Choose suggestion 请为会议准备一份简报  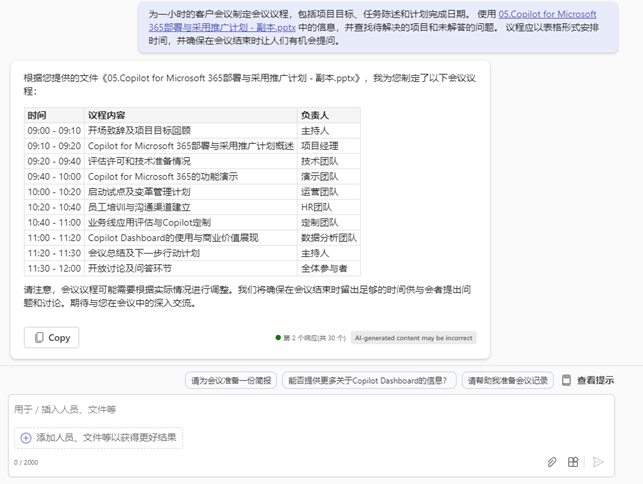tap(231, 380)
